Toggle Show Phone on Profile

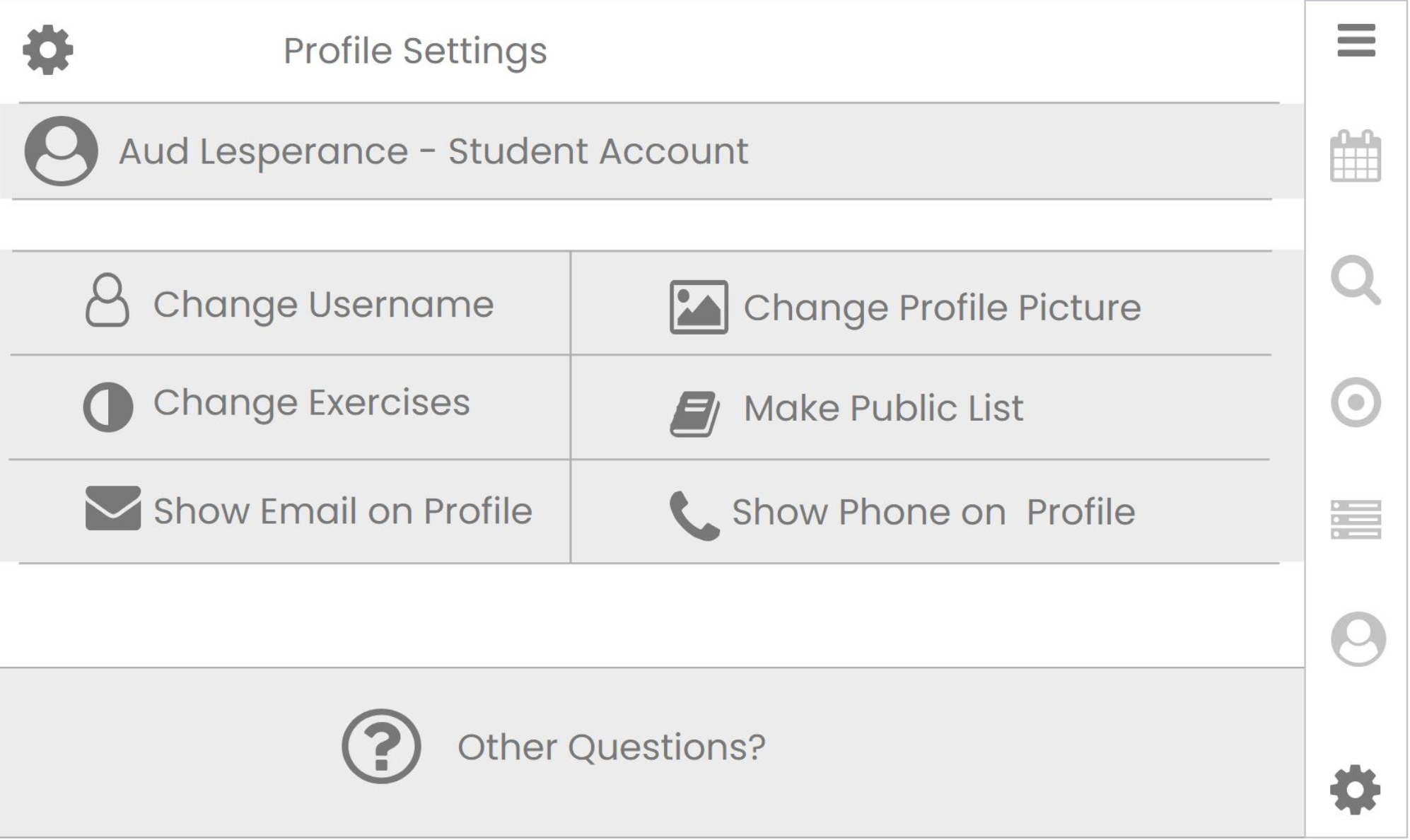(x=933, y=512)
